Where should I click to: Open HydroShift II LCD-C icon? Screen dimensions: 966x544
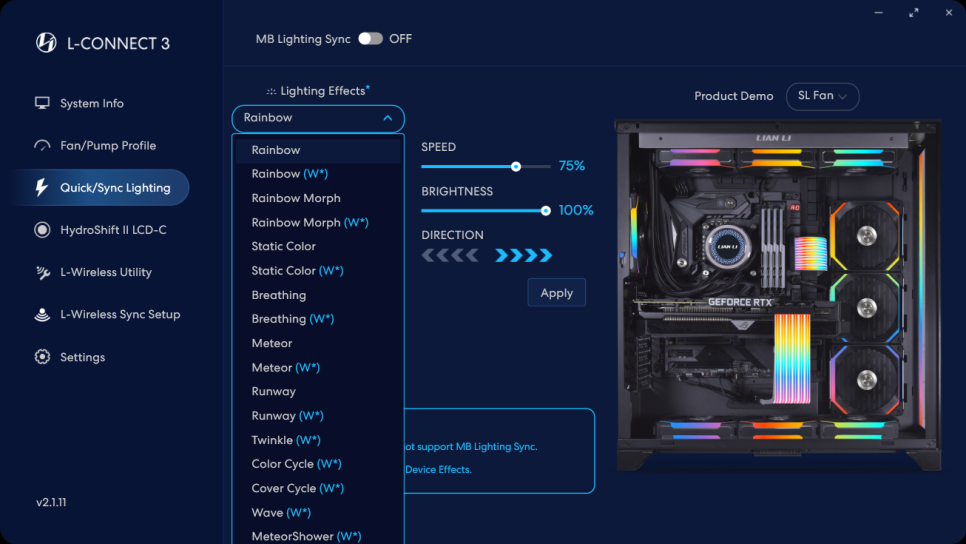(x=42, y=230)
